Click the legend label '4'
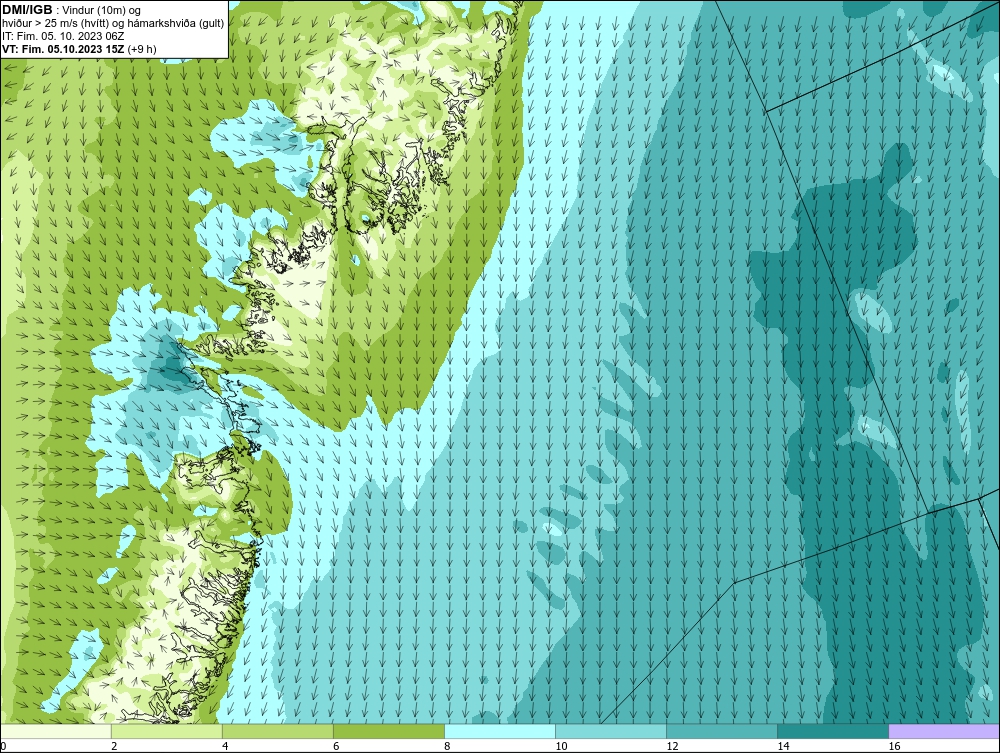 225,746
